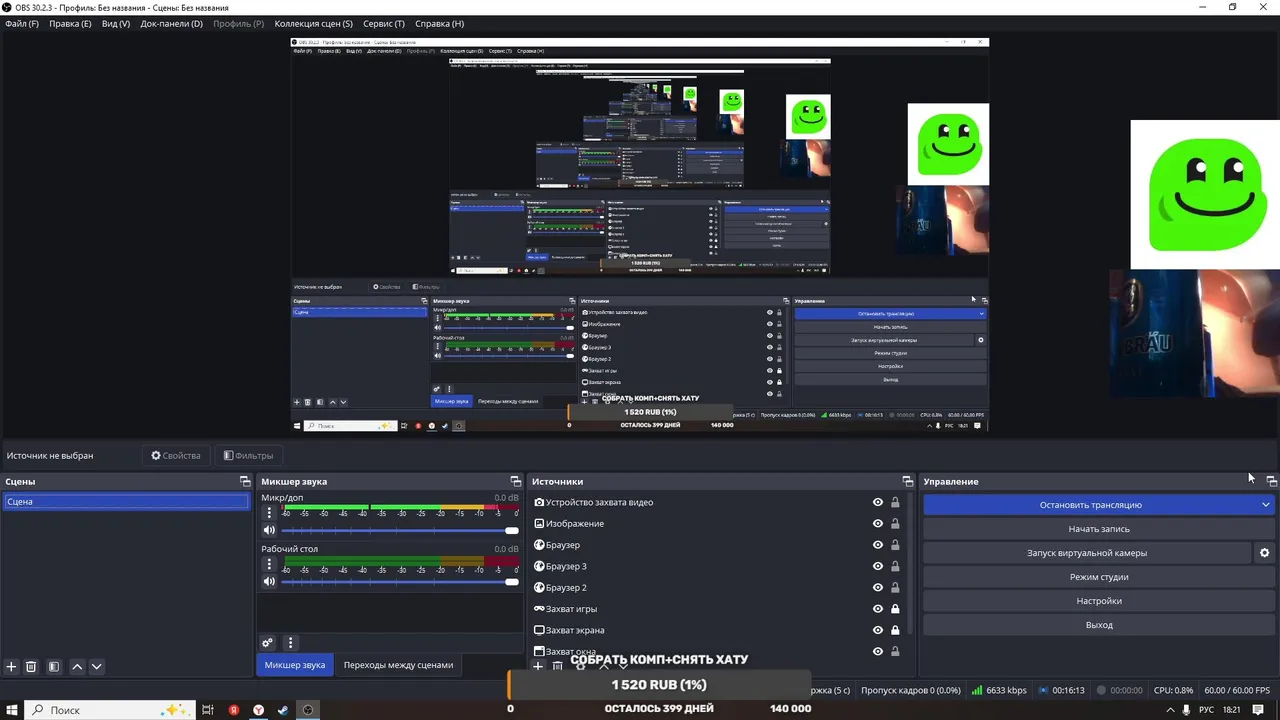1280x720 pixels.
Task: Start recording with Начать запись
Action: (x=1099, y=529)
